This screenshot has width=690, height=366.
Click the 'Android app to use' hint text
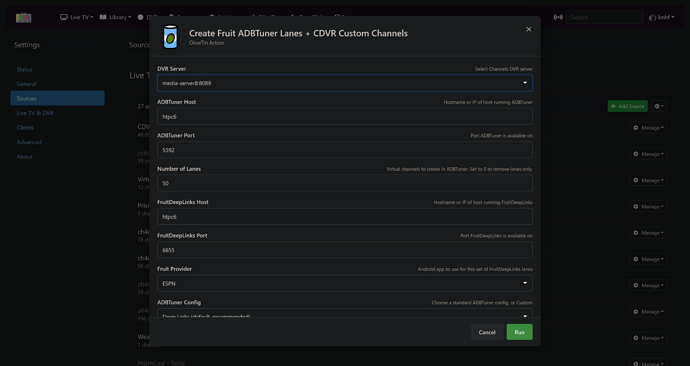point(475,269)
